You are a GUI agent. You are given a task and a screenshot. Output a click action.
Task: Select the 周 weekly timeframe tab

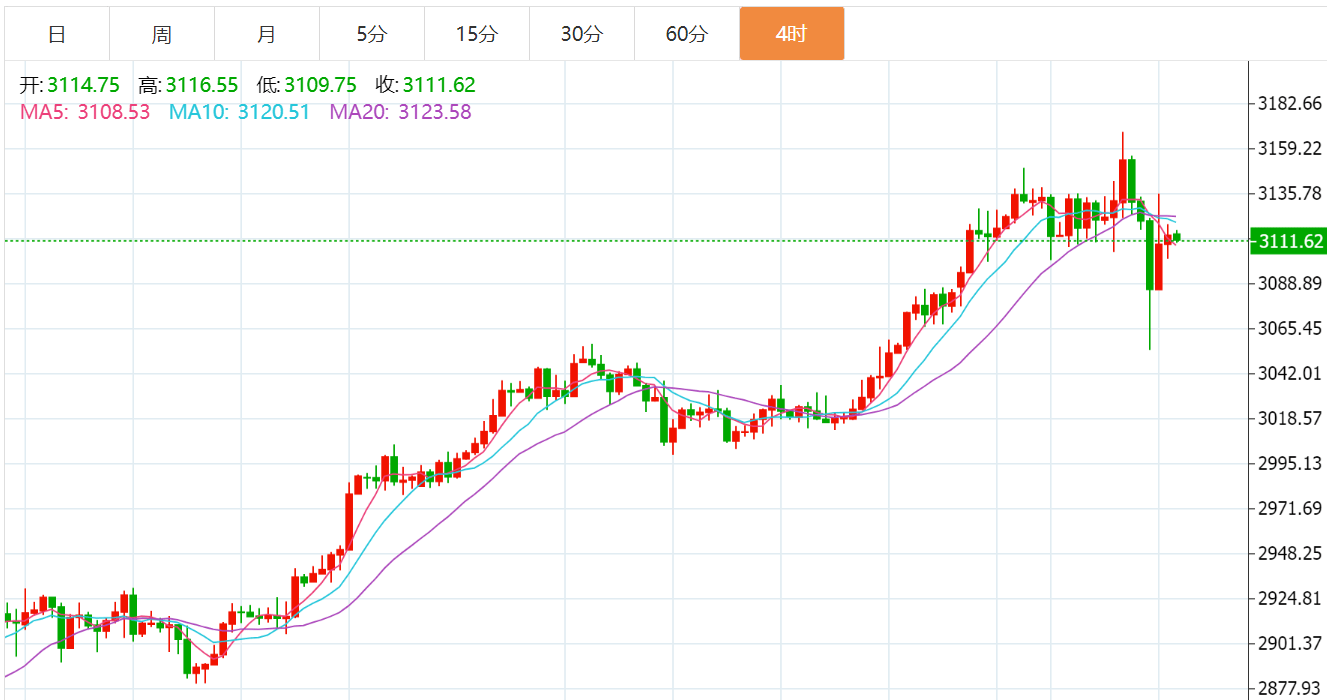point(162,34)
